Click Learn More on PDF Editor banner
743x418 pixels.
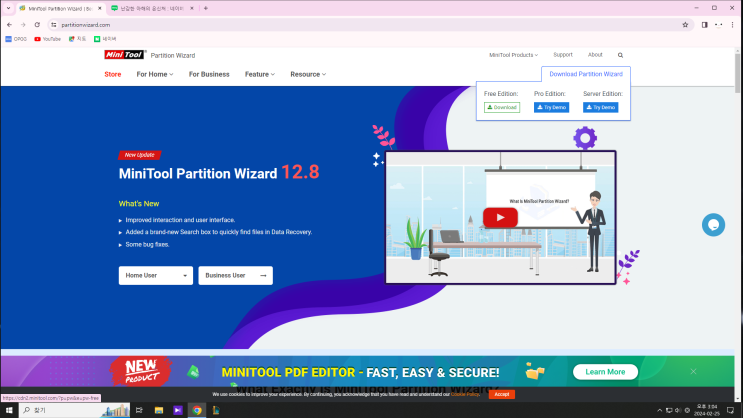[x=605, y=372]
